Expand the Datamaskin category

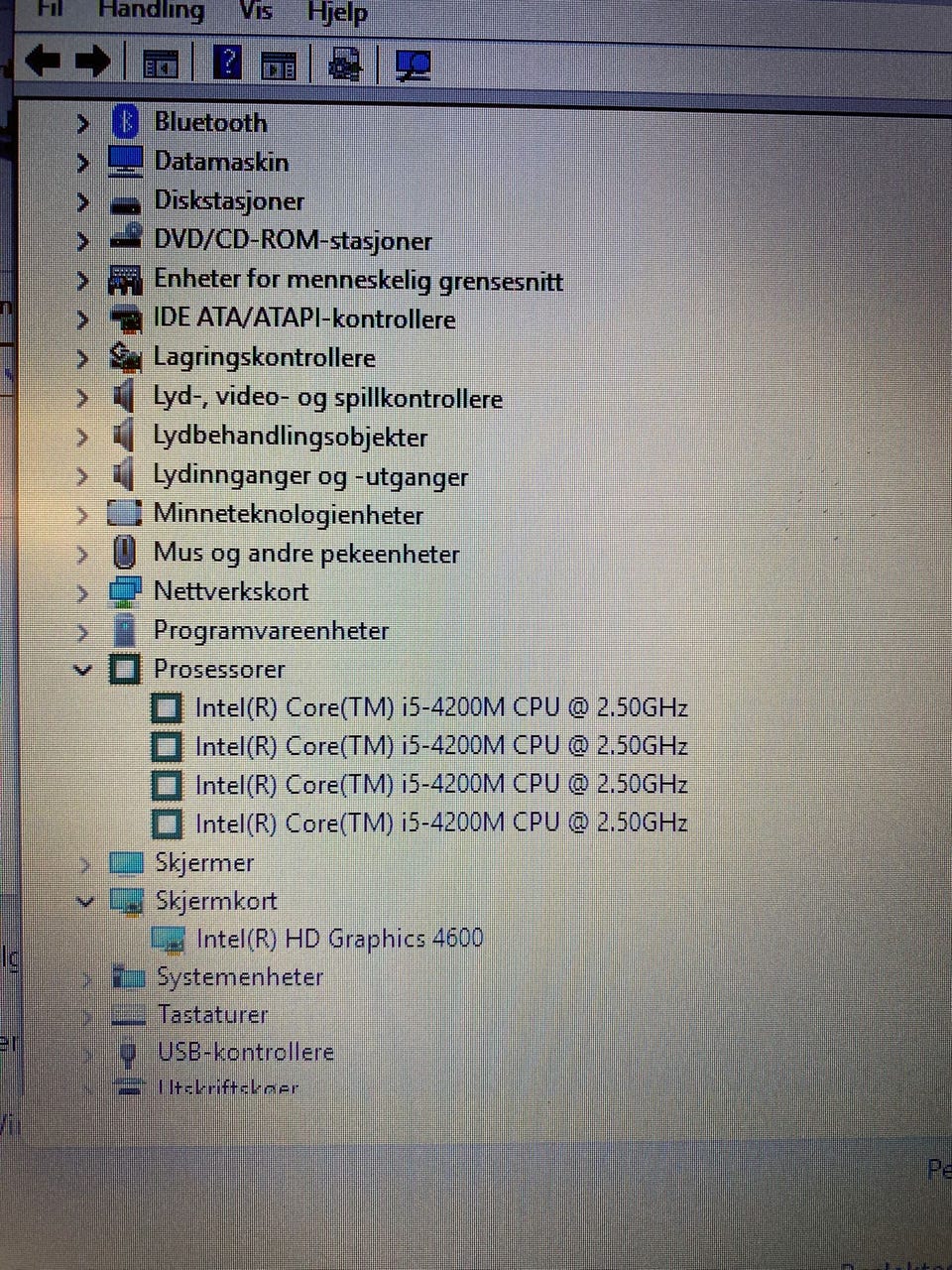click(83, 162)
